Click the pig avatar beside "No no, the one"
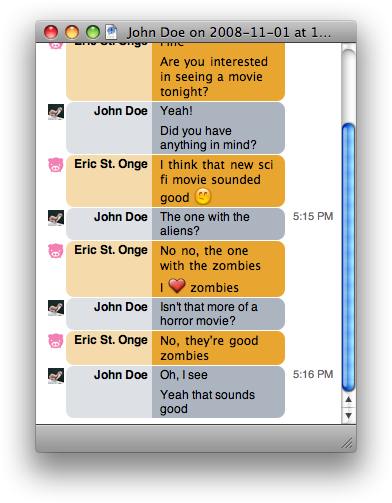 (56, 251)
